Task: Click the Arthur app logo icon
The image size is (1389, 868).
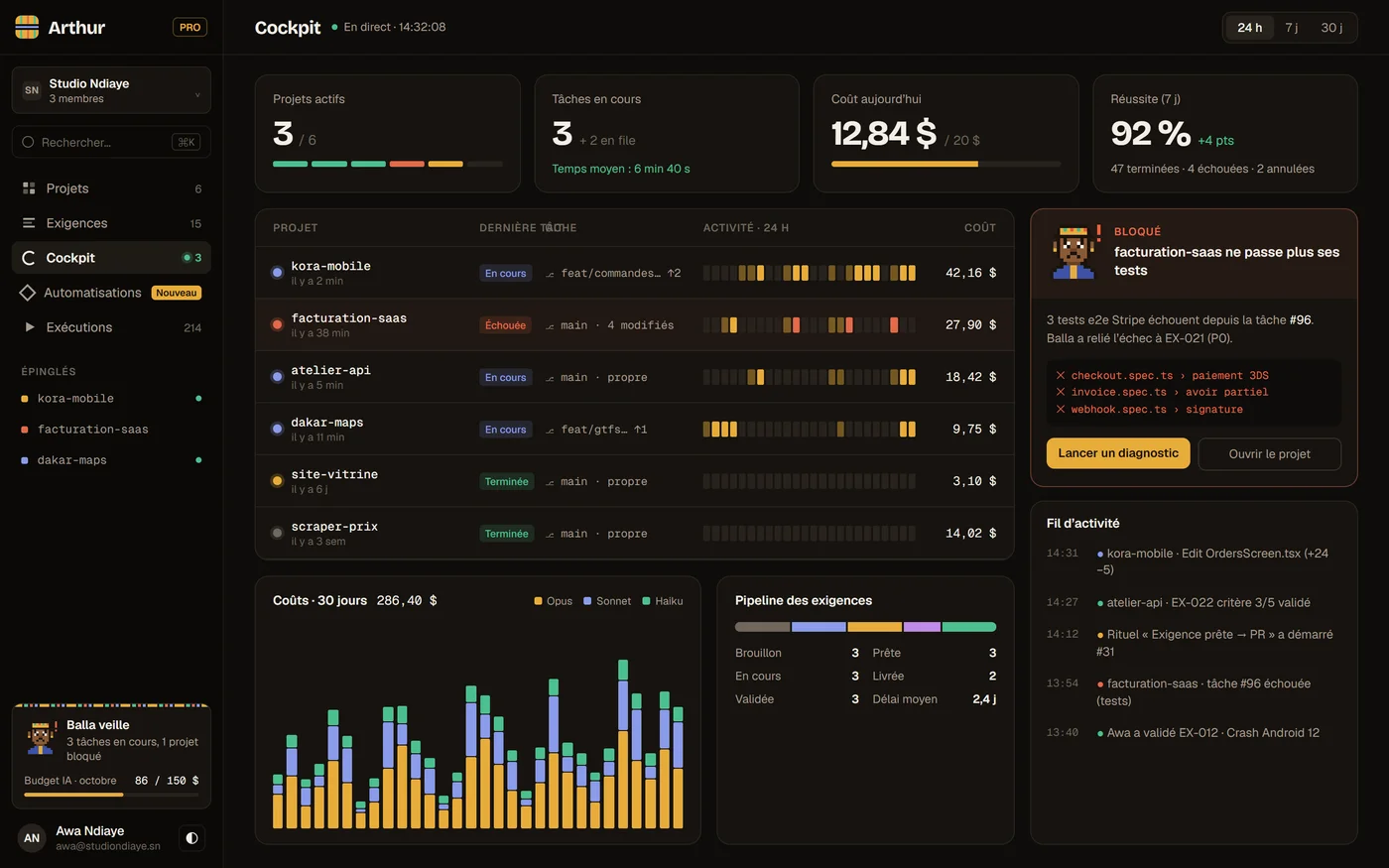Action: coord(27,27)
